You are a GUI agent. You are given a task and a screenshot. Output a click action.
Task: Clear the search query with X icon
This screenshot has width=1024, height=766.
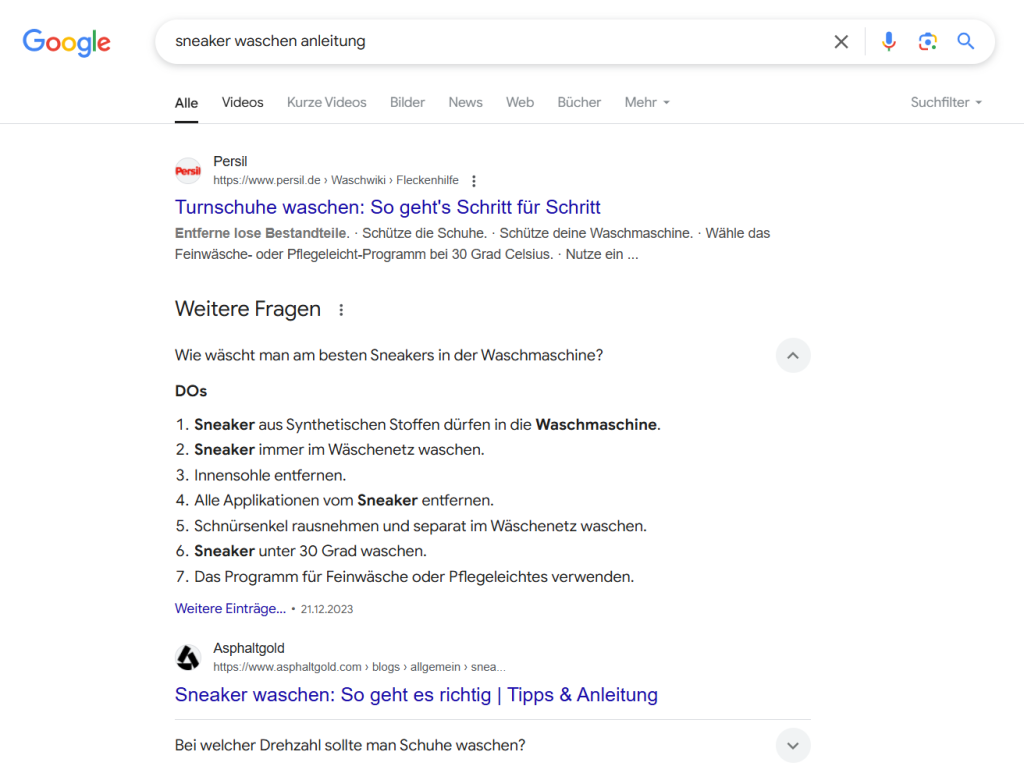841,42
